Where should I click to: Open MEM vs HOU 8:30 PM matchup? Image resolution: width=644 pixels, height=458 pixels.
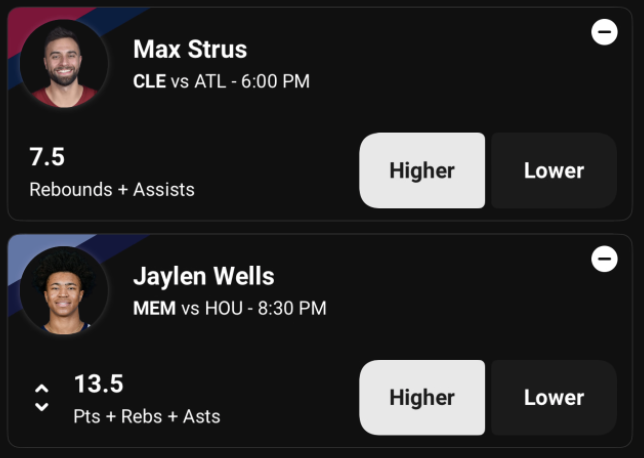(x=230, y=308)
